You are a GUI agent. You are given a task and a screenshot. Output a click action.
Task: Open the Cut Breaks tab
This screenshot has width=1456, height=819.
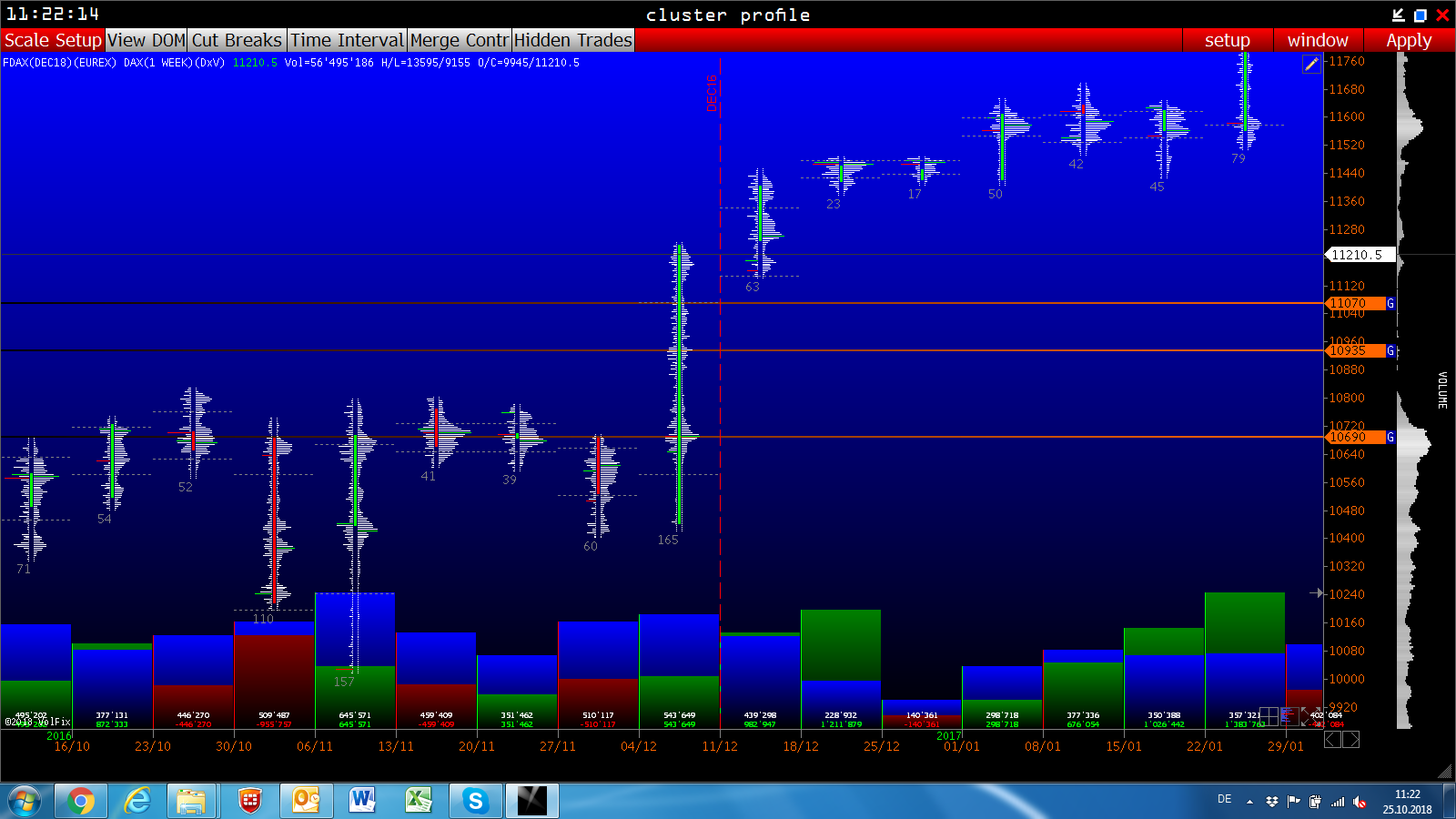coord(237,40)
